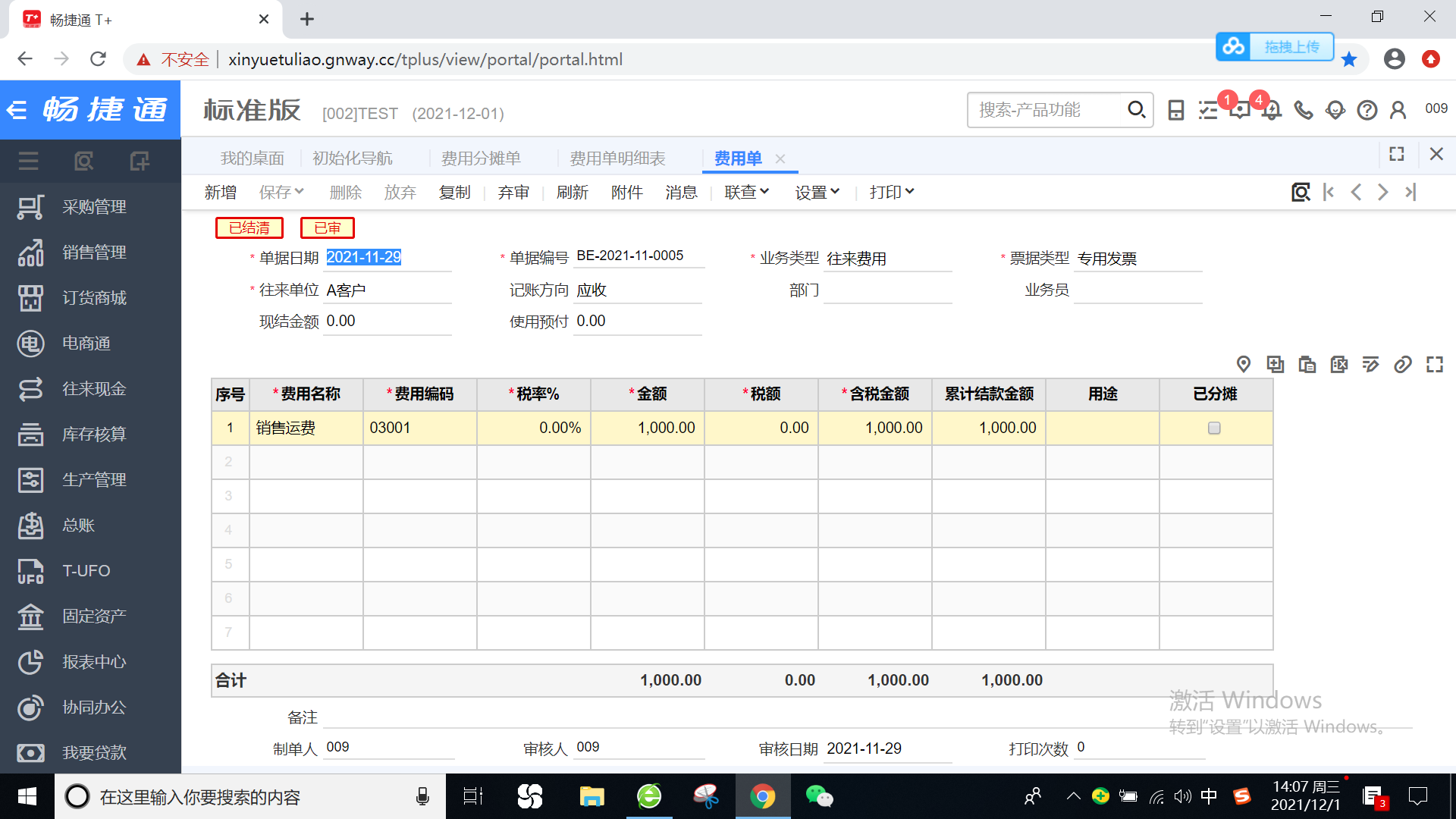Click the document search icon in toolbar

pyautogui.click(x=1301, y=192)
